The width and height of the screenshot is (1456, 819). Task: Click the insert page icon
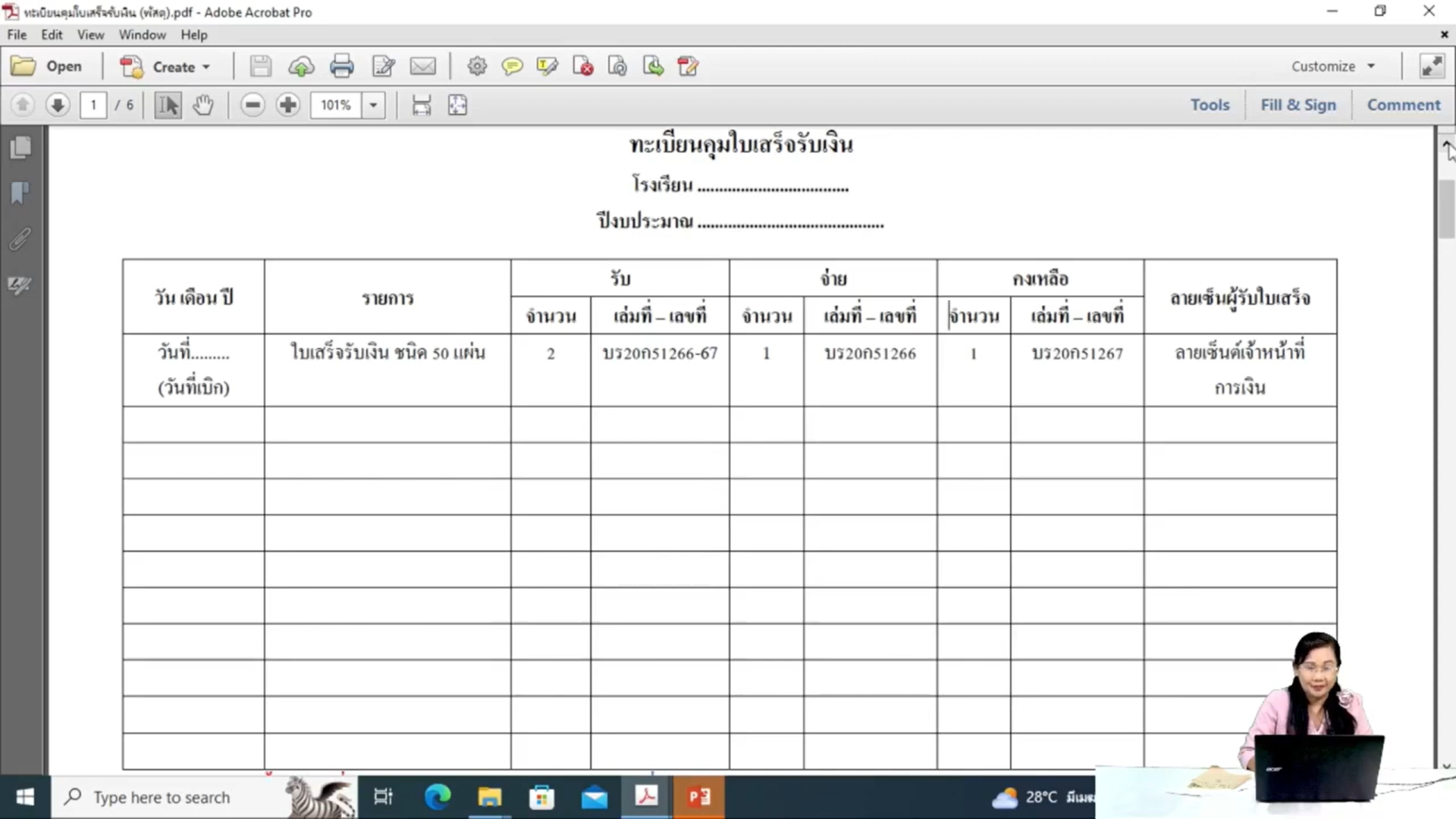coord(653,67)
